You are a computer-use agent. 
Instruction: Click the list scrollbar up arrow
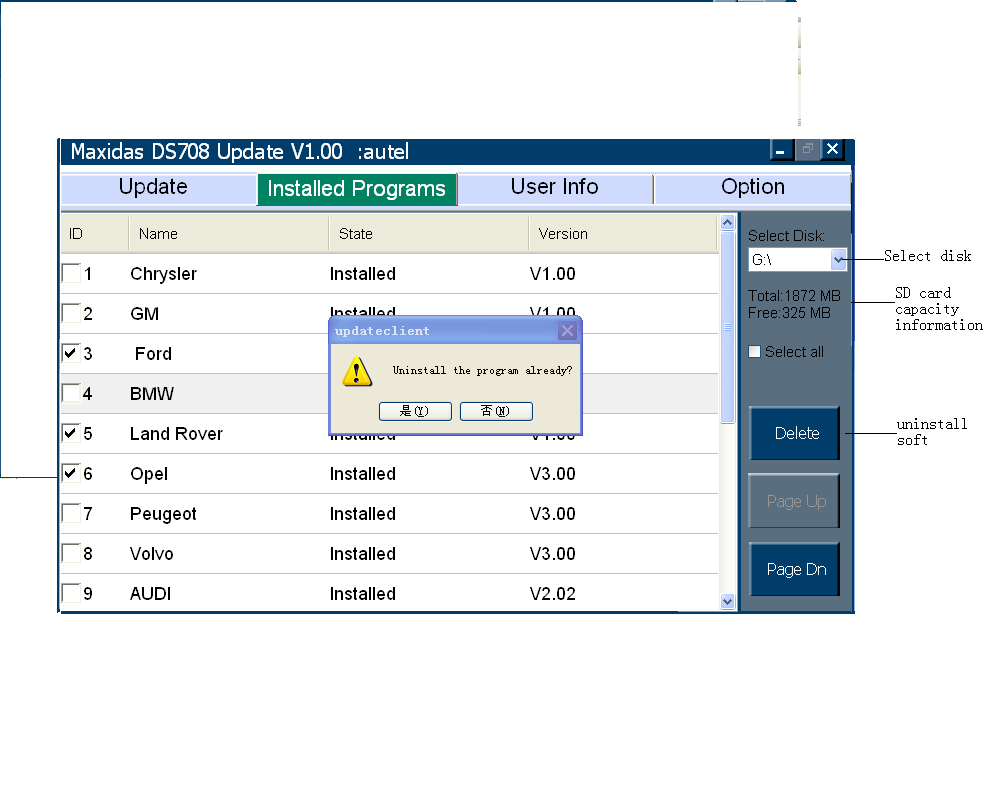pyautogui.click(x=727, y=223)
